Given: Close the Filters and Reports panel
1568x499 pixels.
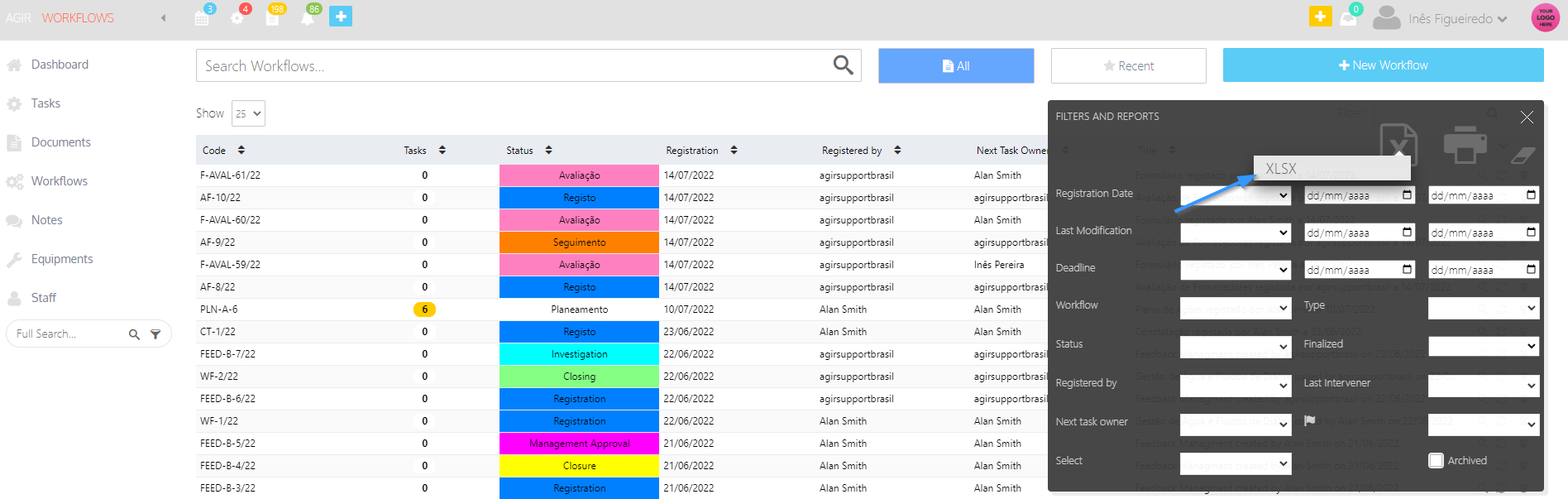Looking at the screenshot, I should point(1527,117).
